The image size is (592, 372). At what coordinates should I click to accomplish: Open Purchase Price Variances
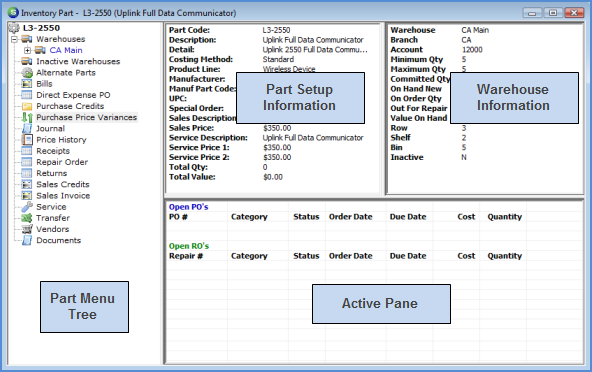[86, 117]
